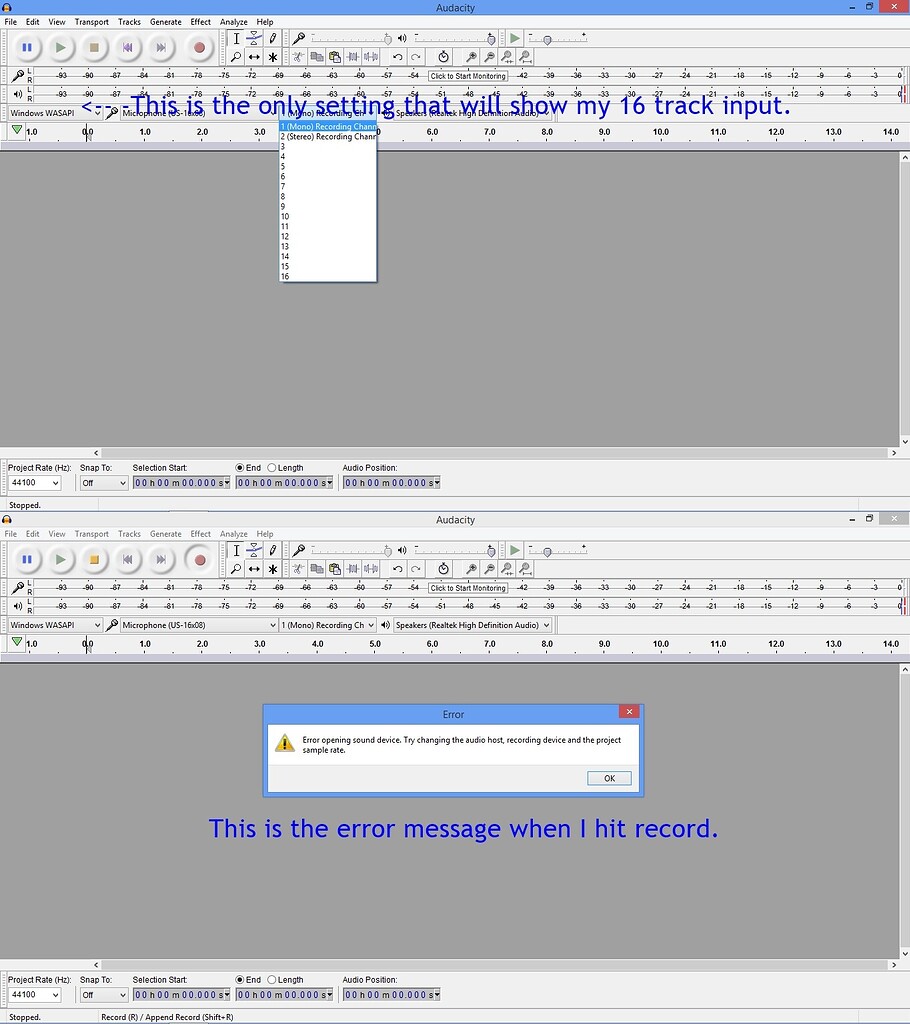Select the Length radio button in top window
Viewport: 910px width, 1024px height.
272,468
